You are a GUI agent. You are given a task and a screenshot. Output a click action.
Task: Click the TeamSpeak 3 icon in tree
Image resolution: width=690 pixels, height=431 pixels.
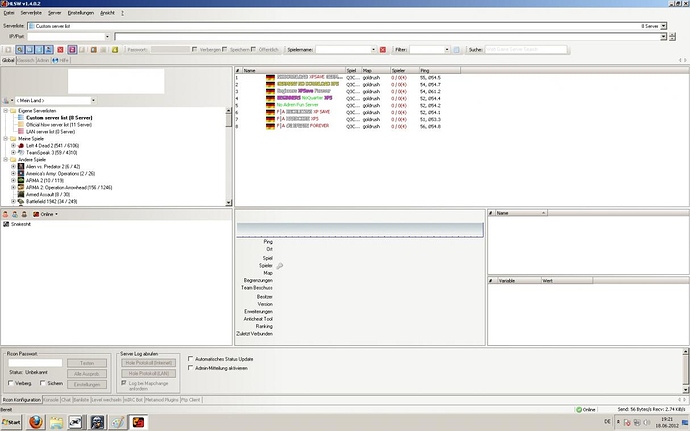pyautogui.click(x=21, y=151)
